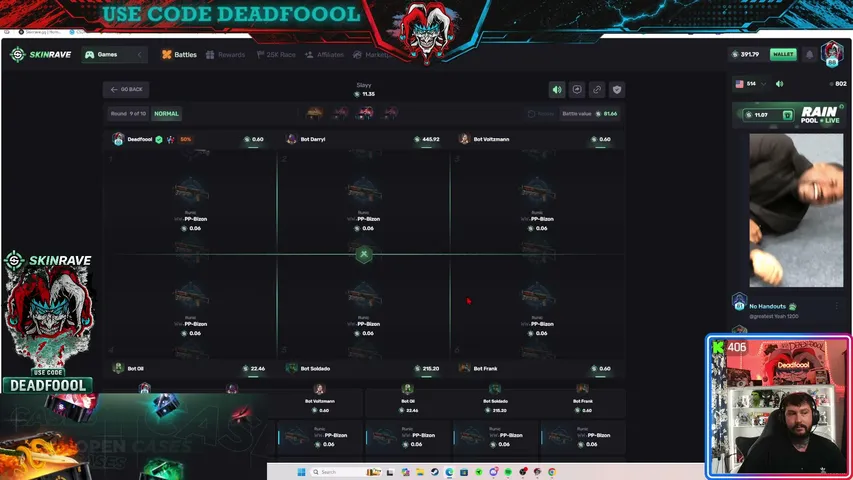Select the second case thumbnail in round strip
Image resolution: width=853 pixels, height=480 pixels.
341,113
